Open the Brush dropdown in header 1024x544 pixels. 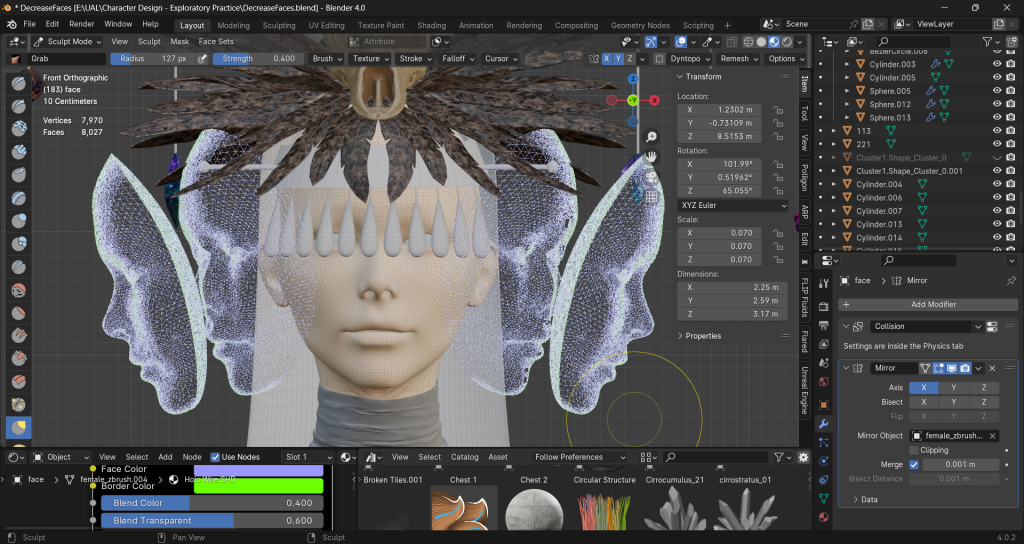[327, 59]
